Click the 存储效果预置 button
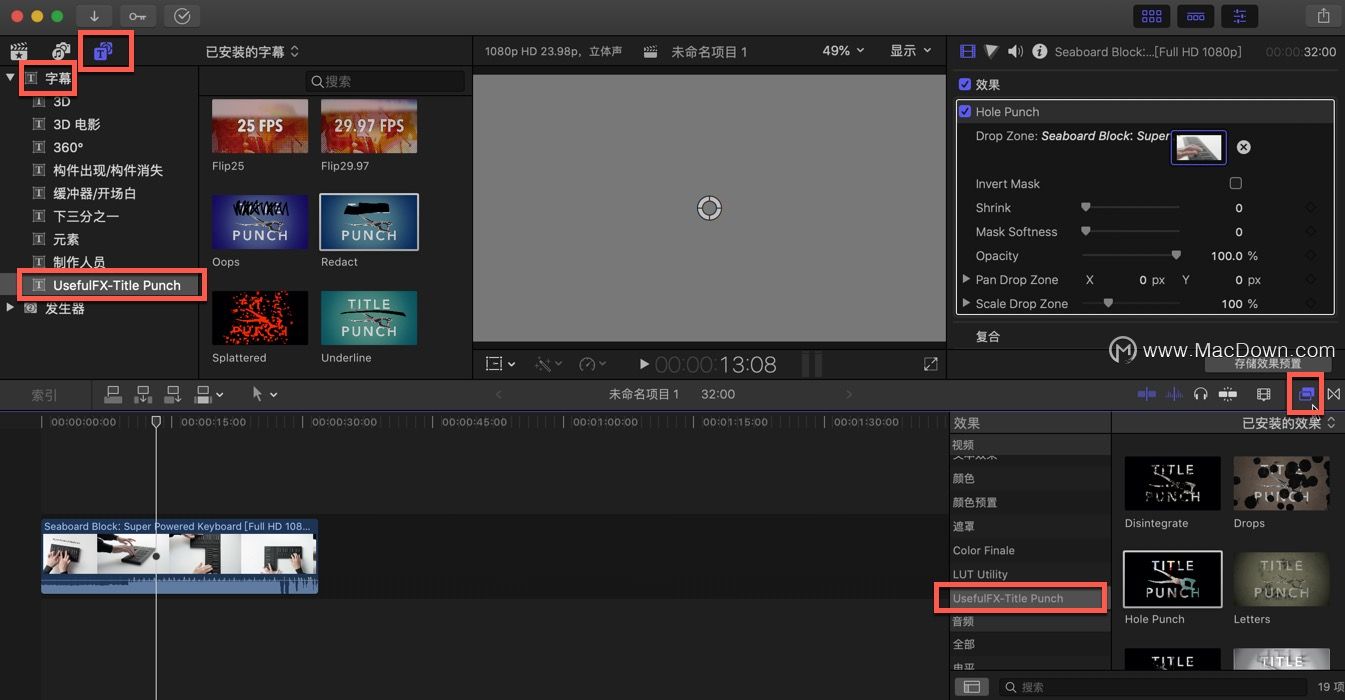The height and width of the screenshot is (700, 1345). 1268,364
